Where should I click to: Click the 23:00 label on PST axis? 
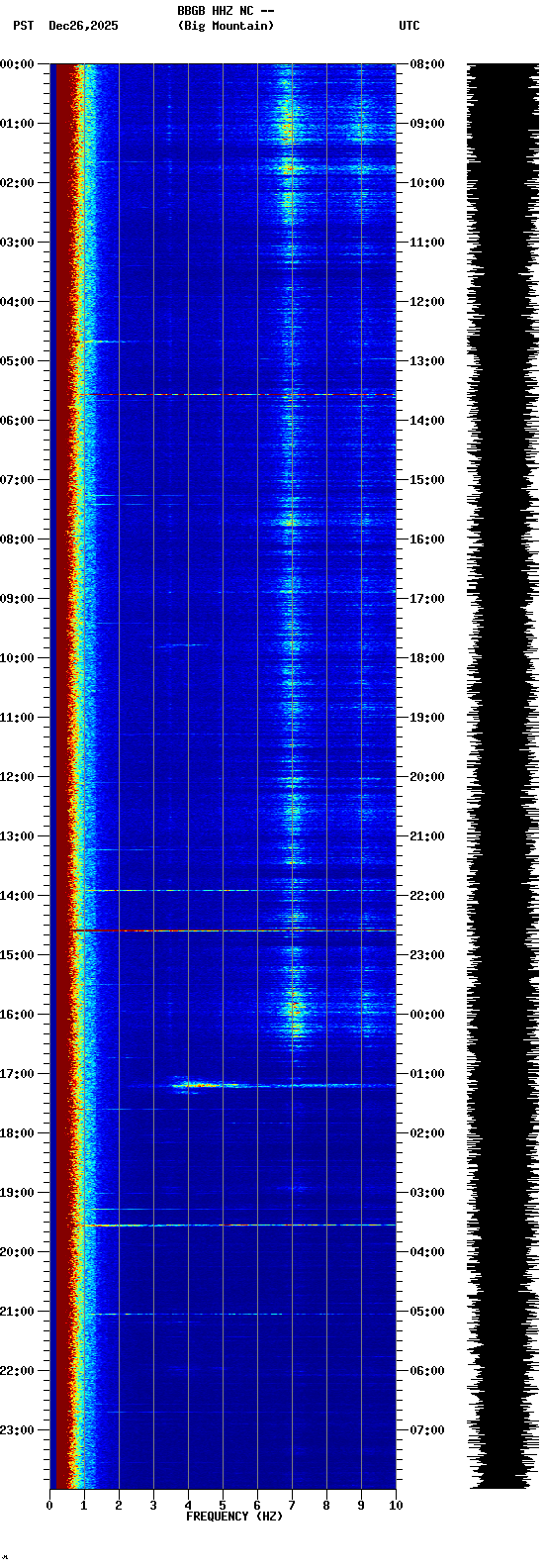[x=18, y=1430]
